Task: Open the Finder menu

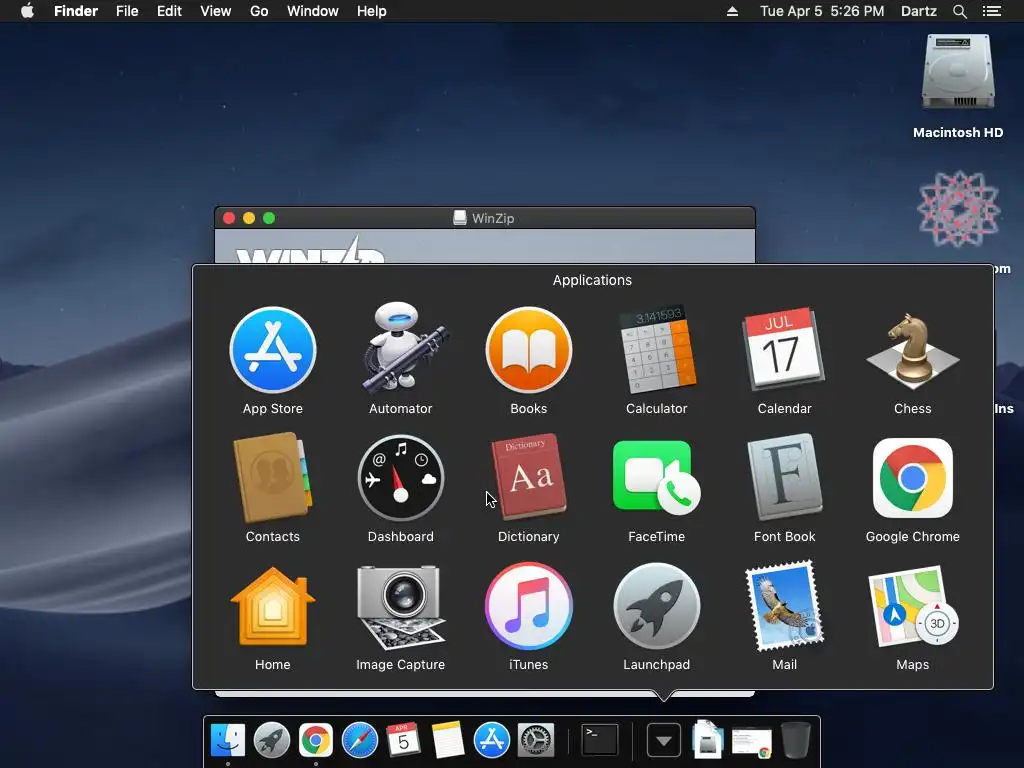Action: pyautogui.click(x=76, y=11)
